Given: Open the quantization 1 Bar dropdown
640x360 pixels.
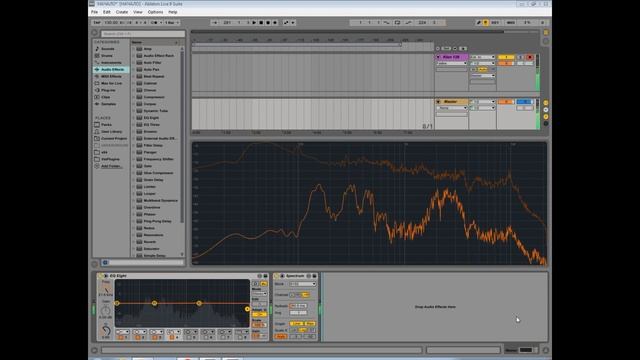Looking at the screenshot, I should (172, 23).
